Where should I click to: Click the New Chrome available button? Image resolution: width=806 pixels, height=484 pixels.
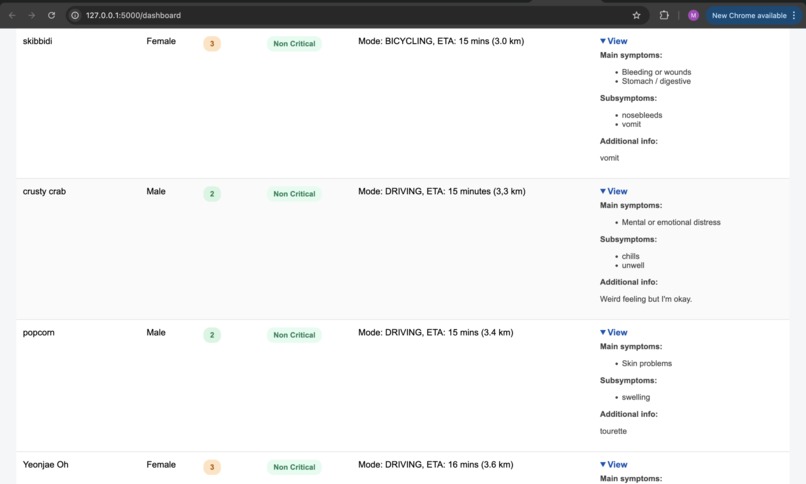pyautogui.click(x=749, y=15)
